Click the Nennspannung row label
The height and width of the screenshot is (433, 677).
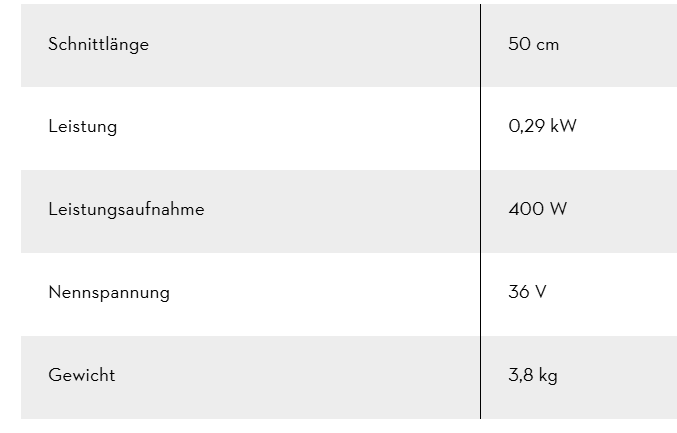click(x=109, y=293)
